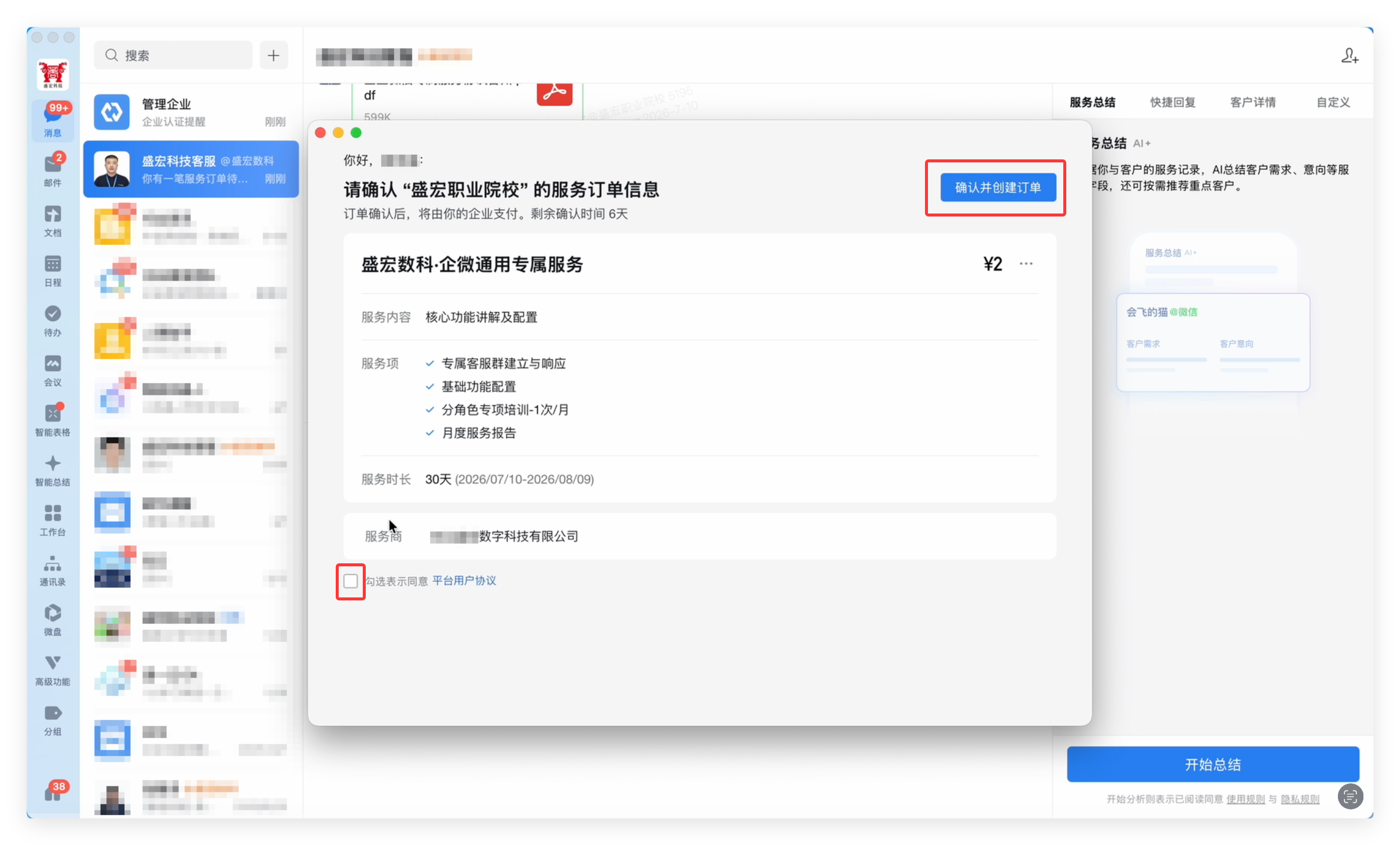Open the 通讯录 contacts icon
This screenshot has width=1400, height=845.
[52, 570]
